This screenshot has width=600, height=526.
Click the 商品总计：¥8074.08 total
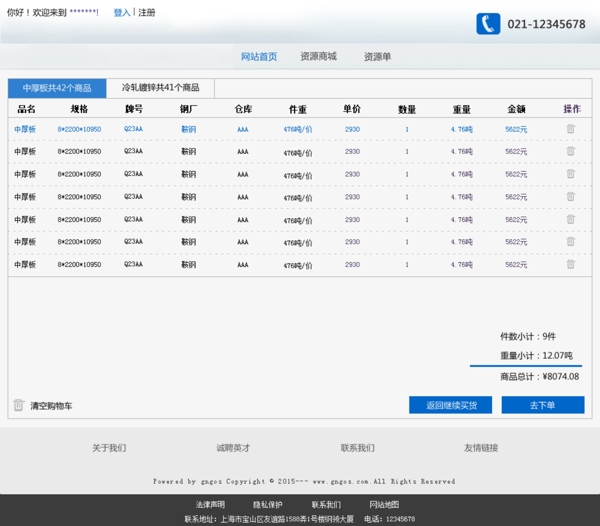540,377
